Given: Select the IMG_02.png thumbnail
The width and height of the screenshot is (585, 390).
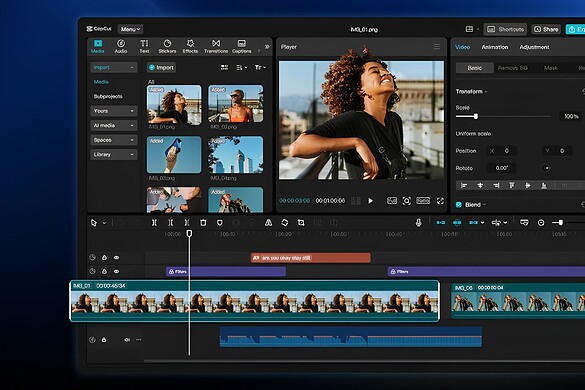Looking at the screenshot, I should (236, 104).
